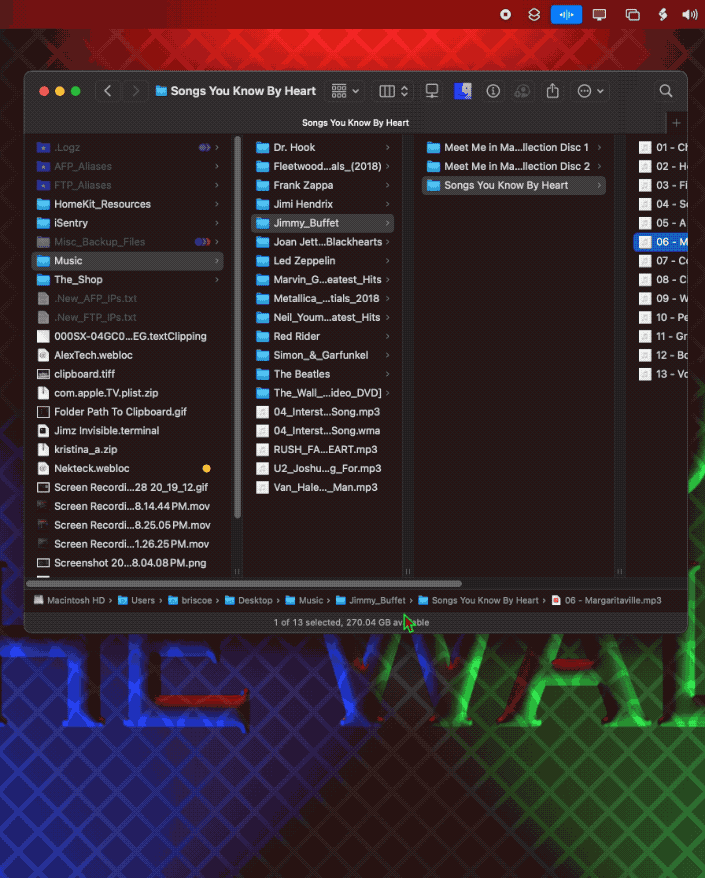The width and height of the screenshot is (705, 878).
Task: Click Jimmy_Buffet in the path bar
Action: click(x=371, y=600)
